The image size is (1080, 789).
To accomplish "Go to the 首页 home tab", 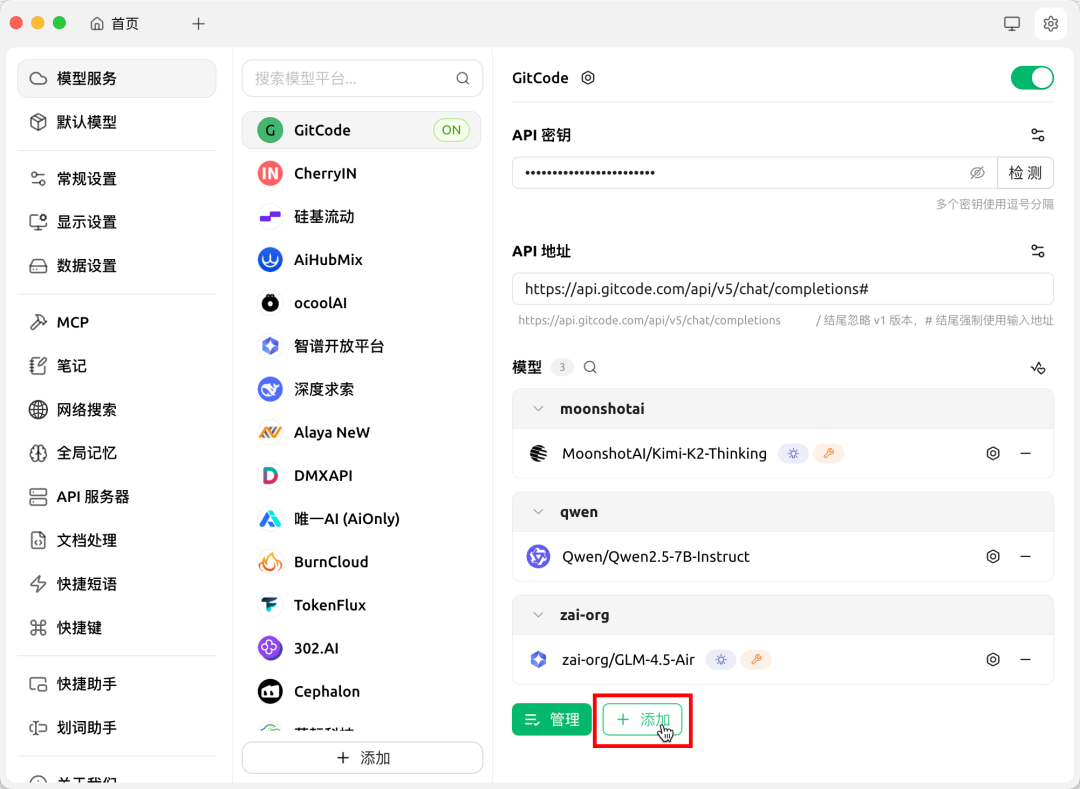I will coord(114,23).
